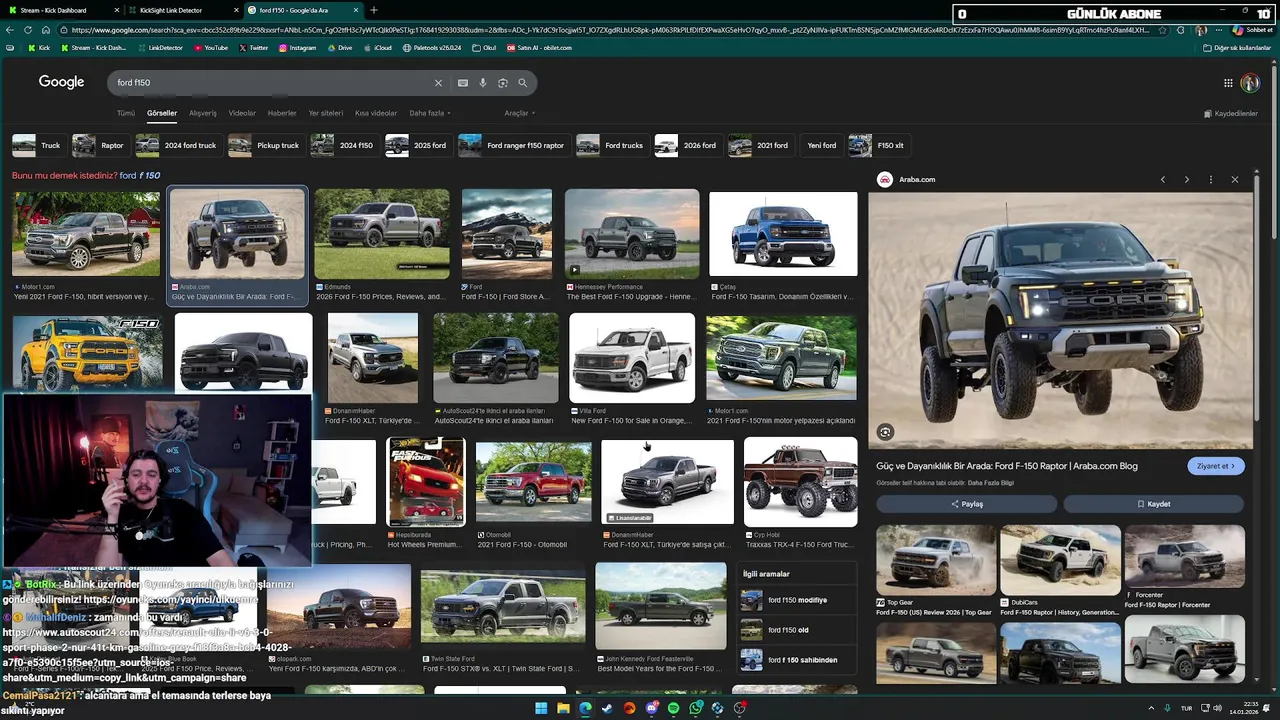The width and height of the screenshot is (1280, 720).
Task: Bookmark this page with star icon
Action: 1162,30
